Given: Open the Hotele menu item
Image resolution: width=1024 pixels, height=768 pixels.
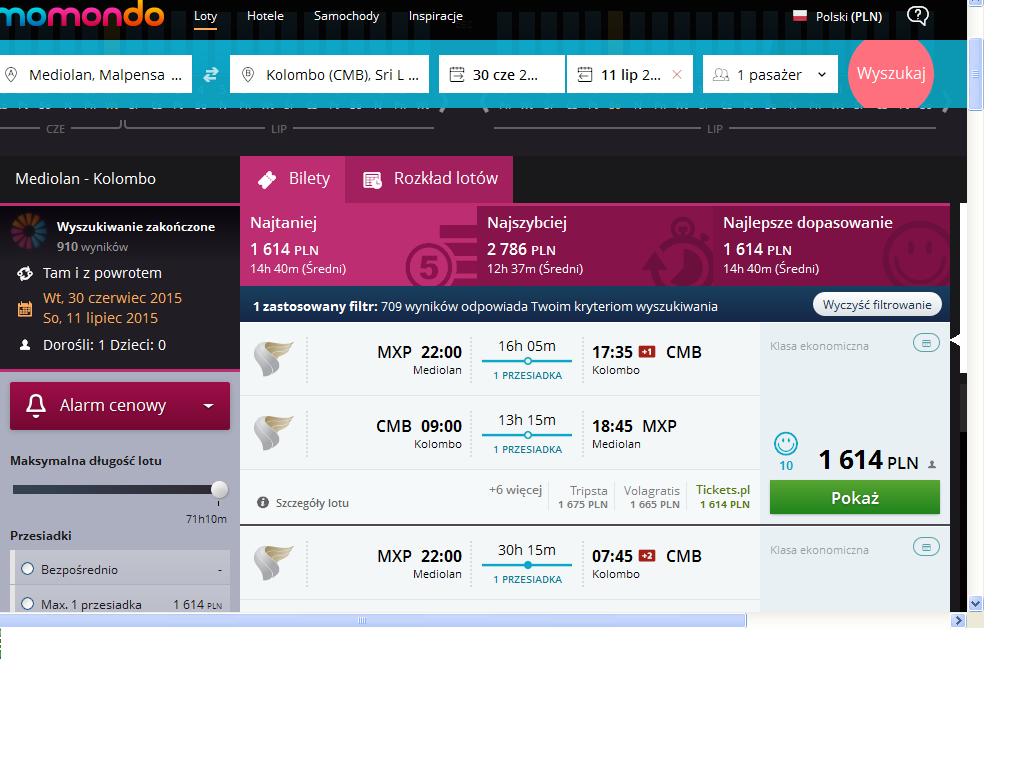Looking at the screenshot, I should coord(265,16).
